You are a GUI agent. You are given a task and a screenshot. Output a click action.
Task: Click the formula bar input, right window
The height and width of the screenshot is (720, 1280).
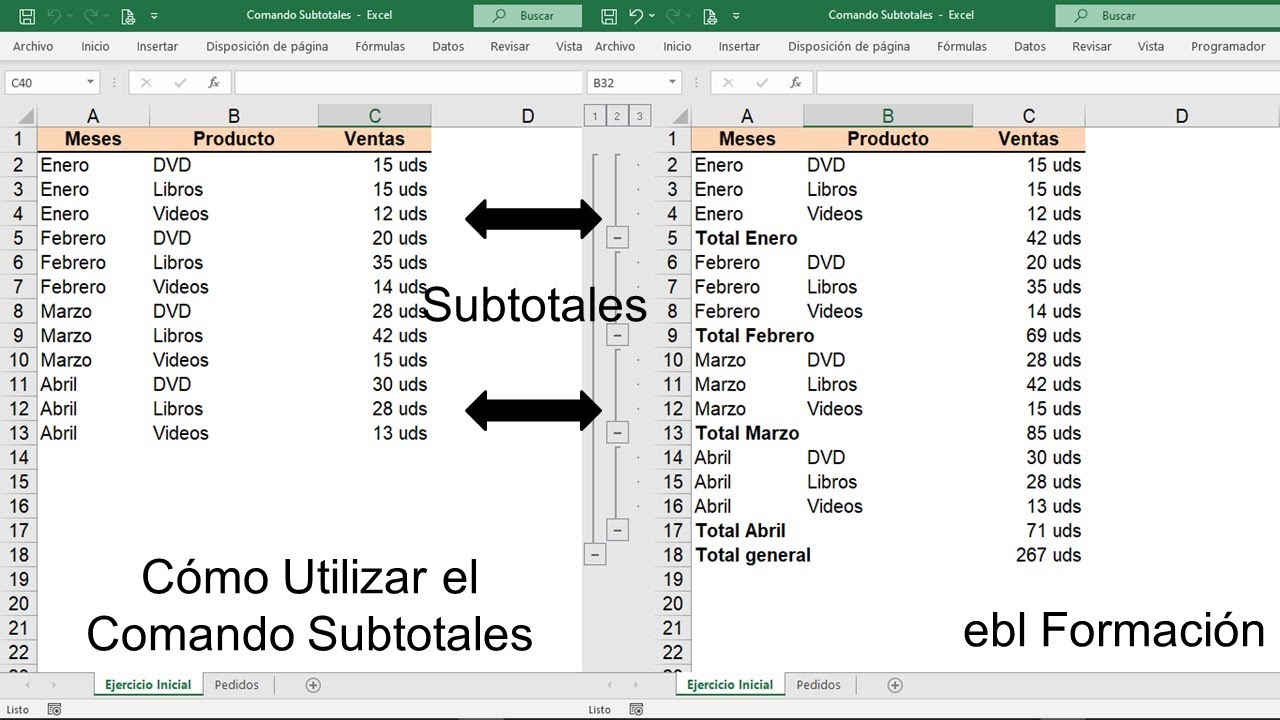tap(1048, 83)
